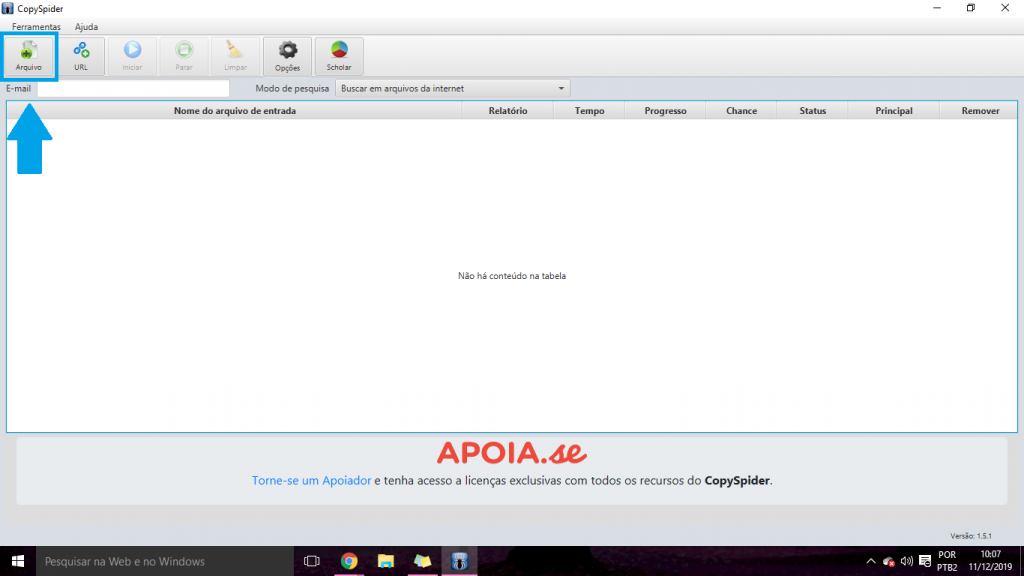Add a URL with the URL button
This screenshot has width=1024, height=576.
(81, 56)
